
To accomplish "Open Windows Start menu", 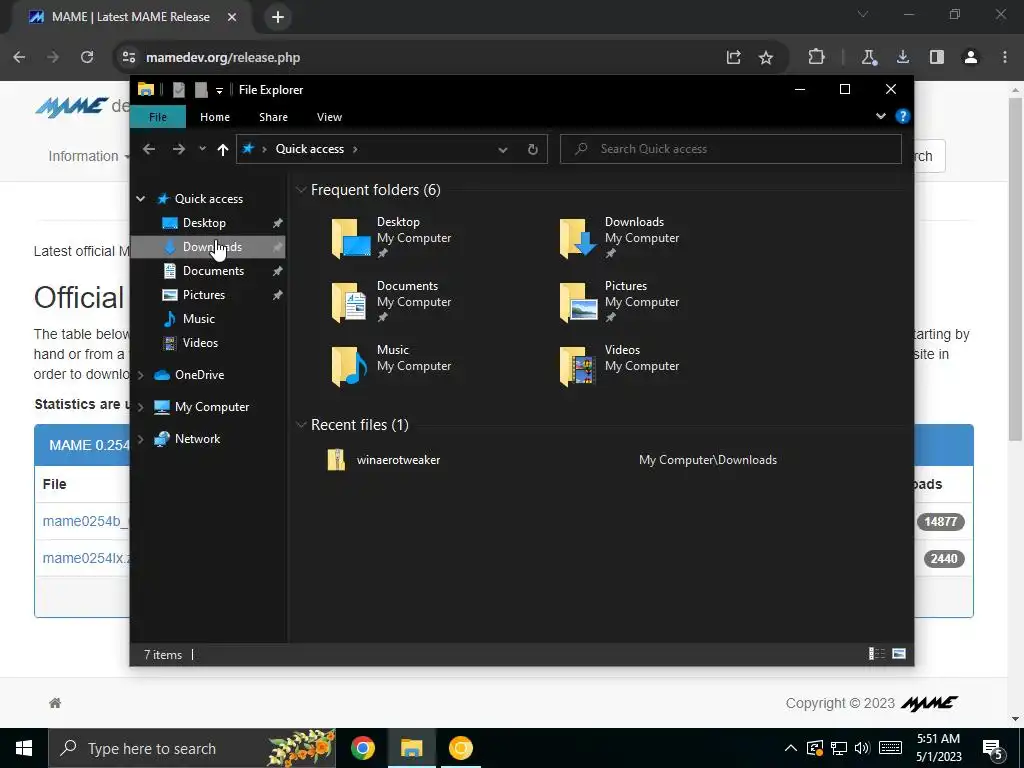I will click(x=24, y=748).
